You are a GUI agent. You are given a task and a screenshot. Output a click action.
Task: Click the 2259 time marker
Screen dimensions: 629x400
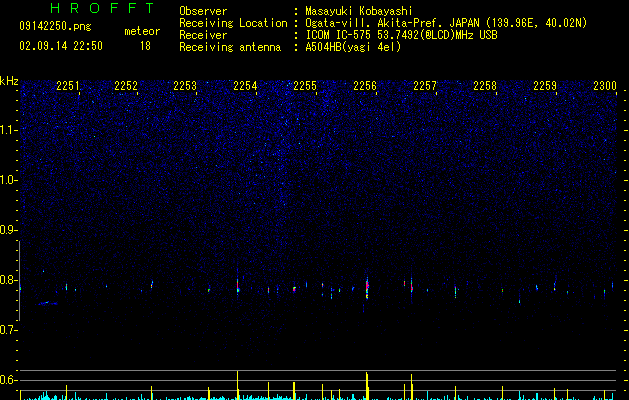[545, 86]
